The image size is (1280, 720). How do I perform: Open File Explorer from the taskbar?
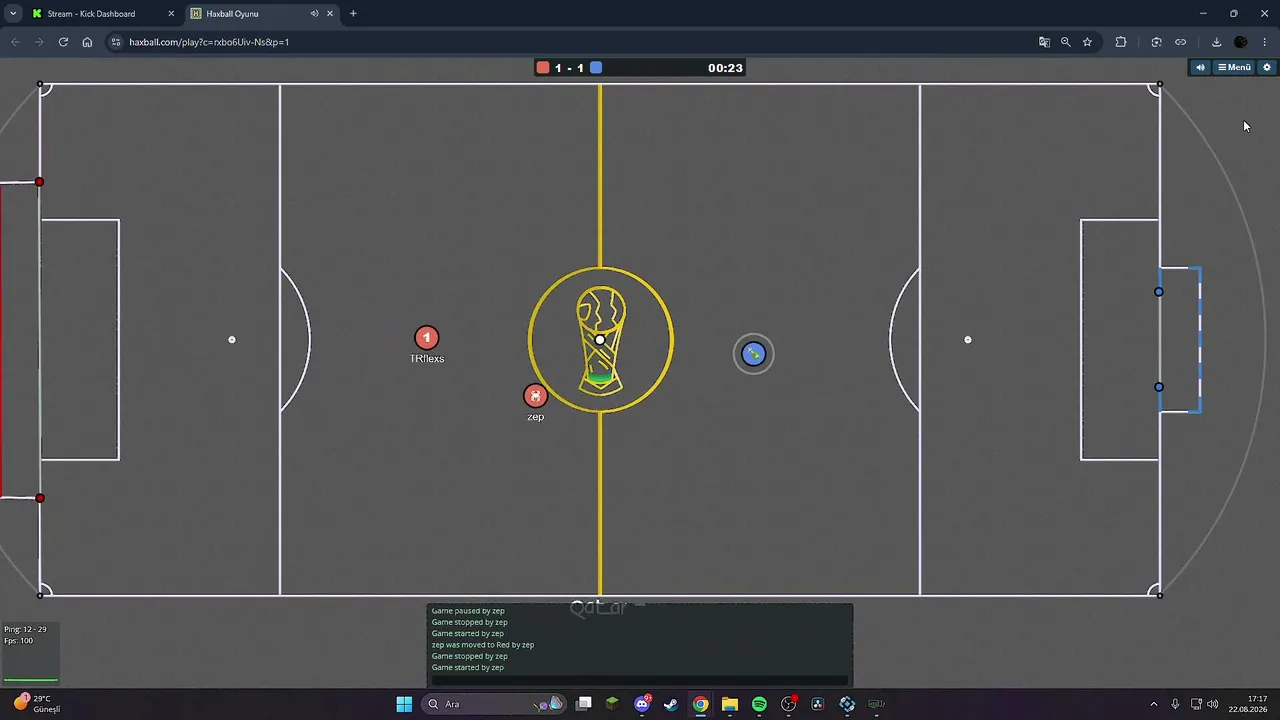click(x=730, y=704)
